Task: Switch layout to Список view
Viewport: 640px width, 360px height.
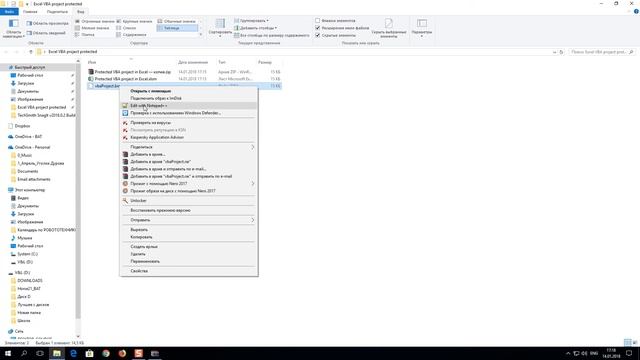Action: point(126,28)
